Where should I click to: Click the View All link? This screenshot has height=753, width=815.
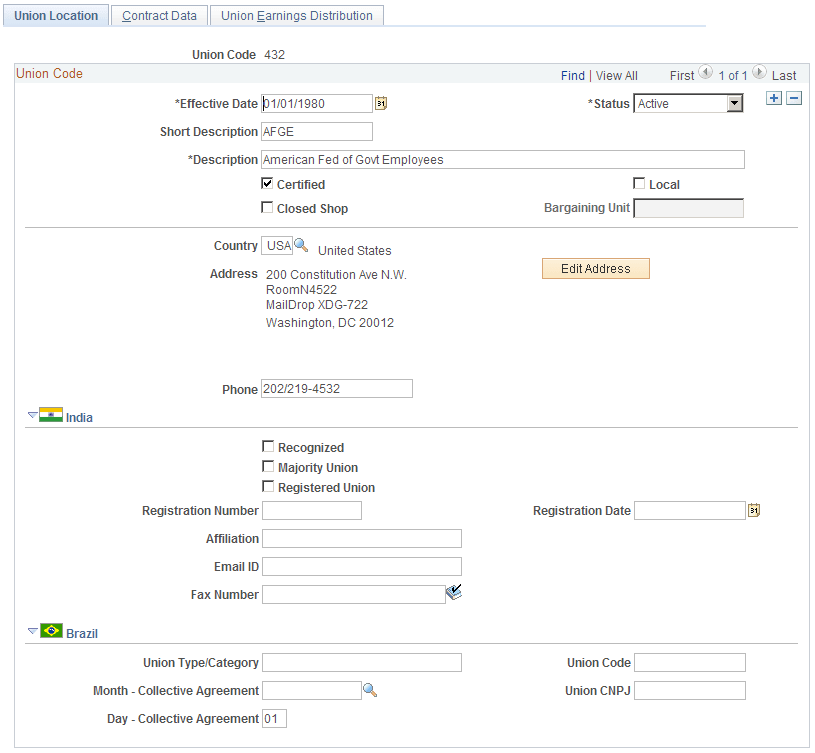pos(616,75)
